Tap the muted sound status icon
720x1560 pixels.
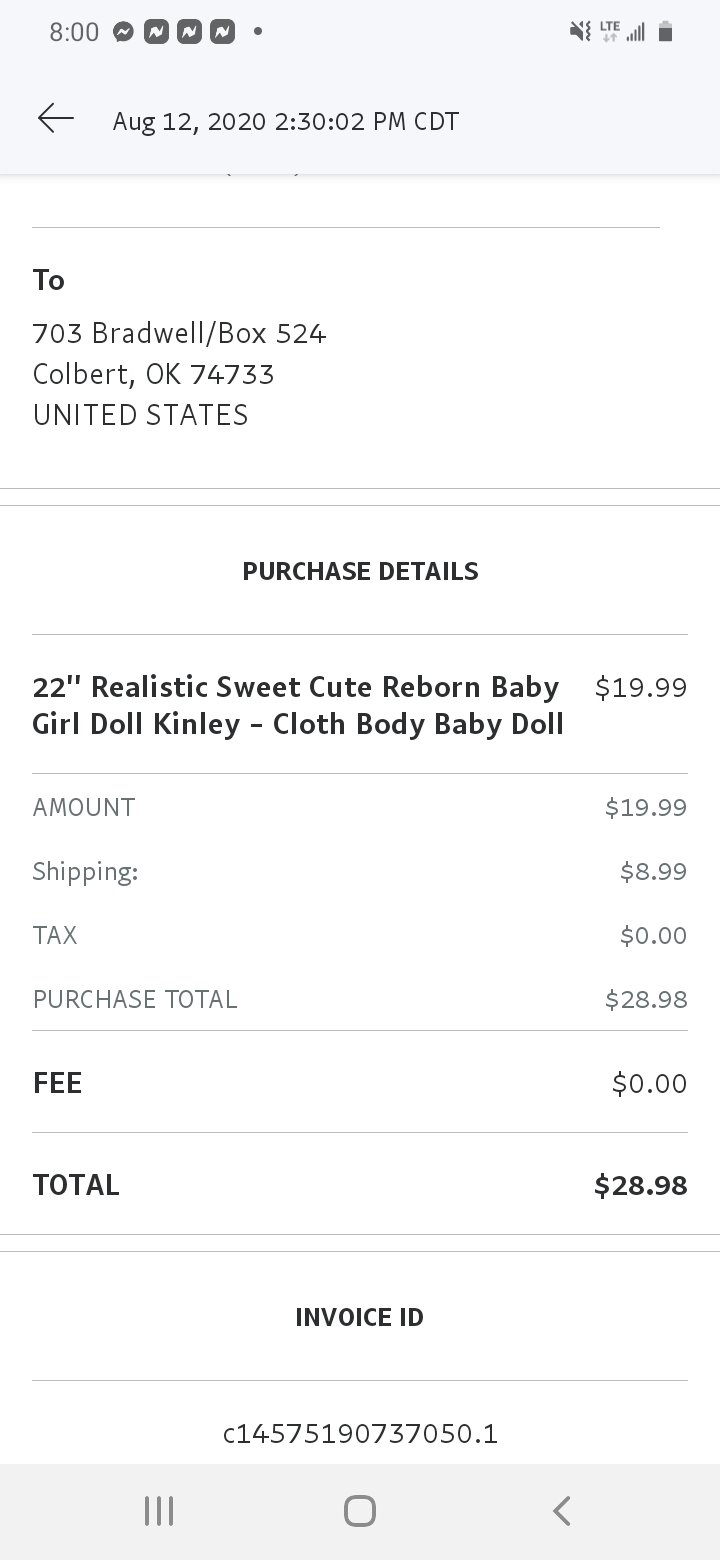(x=581, y=32)
